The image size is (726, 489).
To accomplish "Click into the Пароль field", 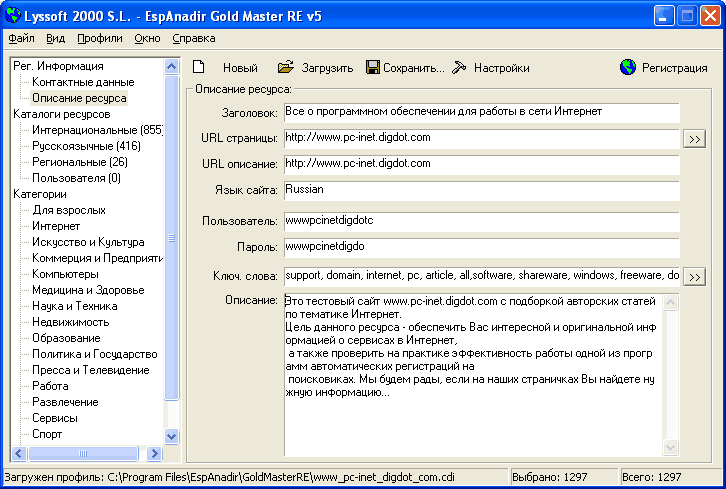I will pos(482,247).
